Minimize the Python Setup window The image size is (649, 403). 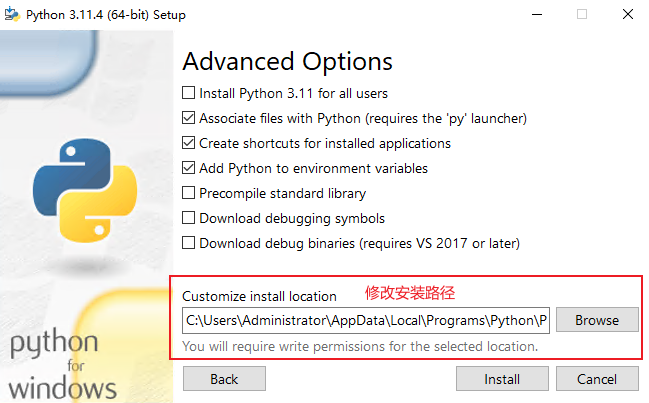(x=537, y=14)
